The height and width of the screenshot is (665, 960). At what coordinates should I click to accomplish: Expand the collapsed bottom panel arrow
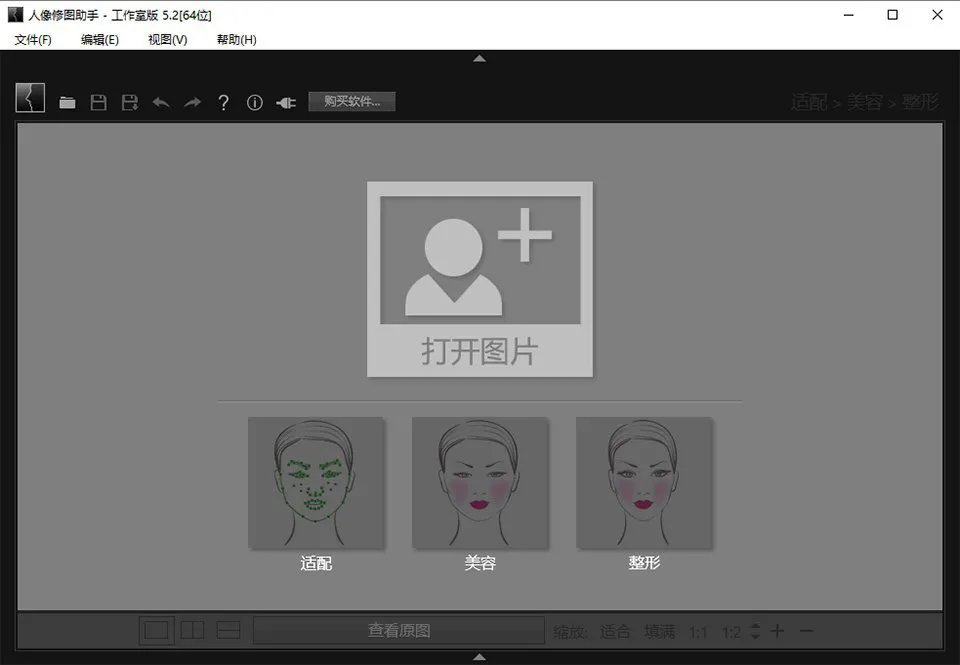pos(479,657)
